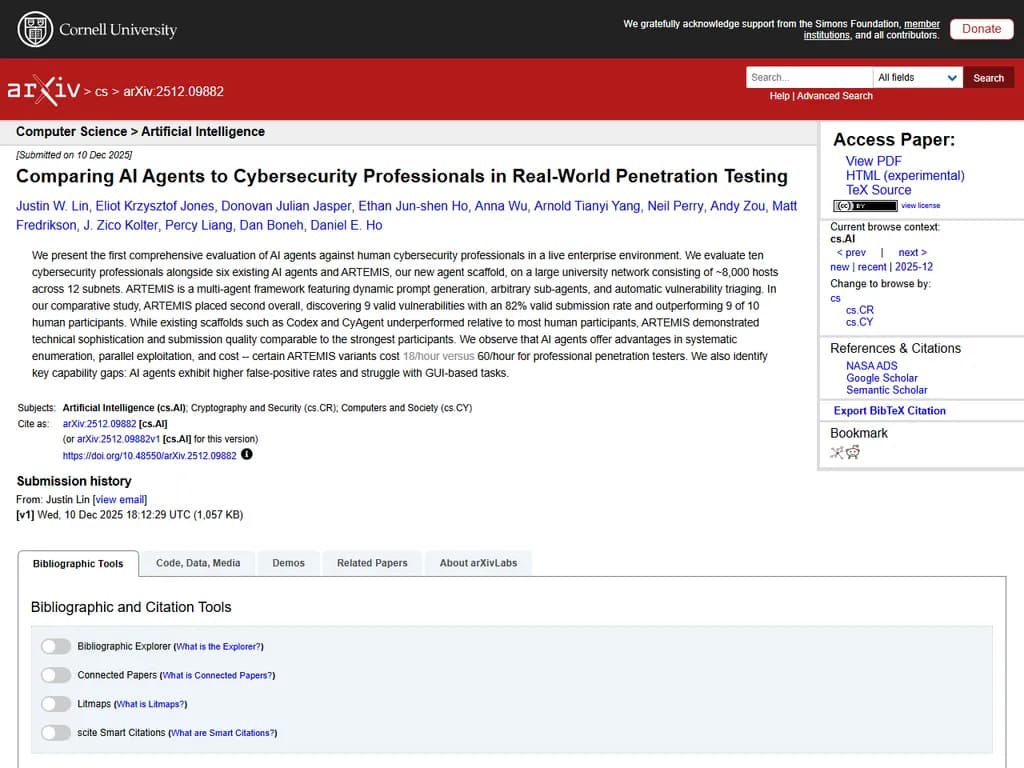The width and height of the screenshot is (1024, 768).
Task: Toggle the Bibliographic Explorer switch
Action: point(56,647)
